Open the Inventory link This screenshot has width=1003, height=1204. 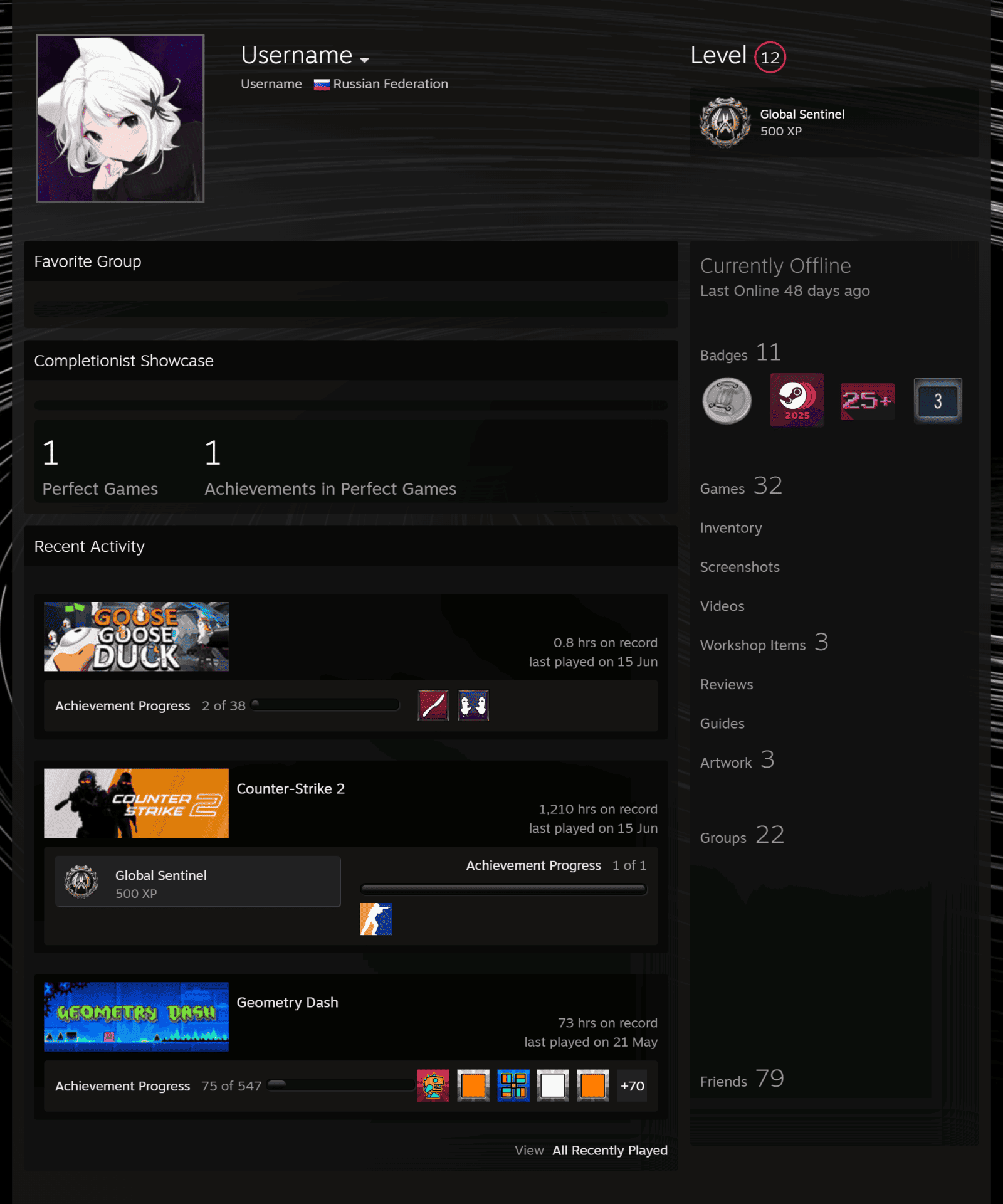tap(731, 528)
